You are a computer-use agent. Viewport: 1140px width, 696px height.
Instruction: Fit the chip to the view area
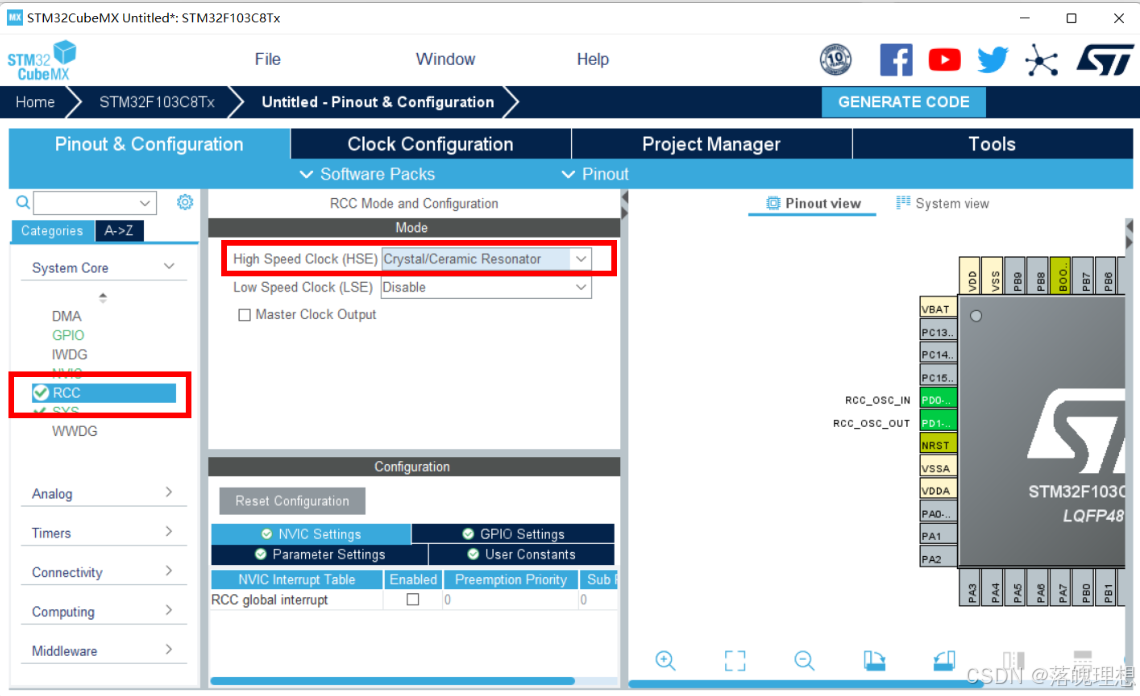[x=735, y=660]
